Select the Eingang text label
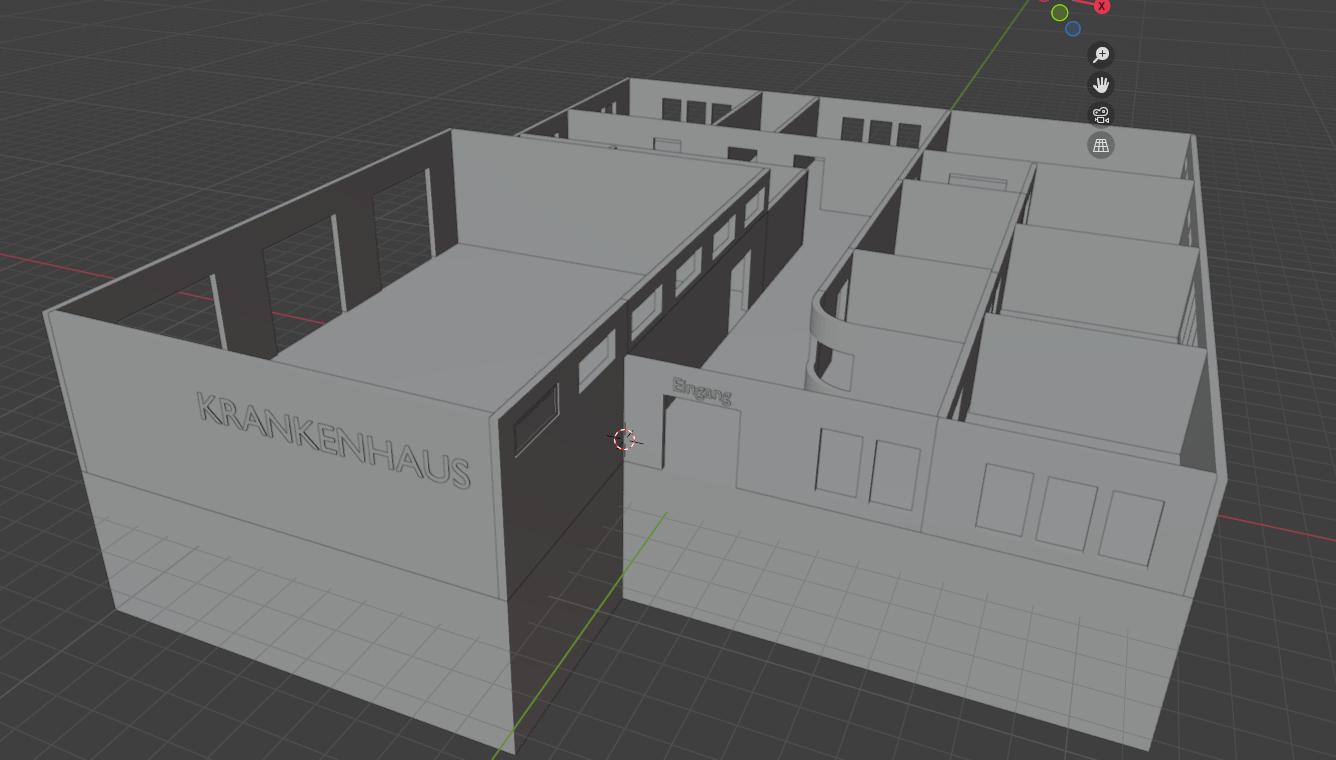 tap(702, 391)
